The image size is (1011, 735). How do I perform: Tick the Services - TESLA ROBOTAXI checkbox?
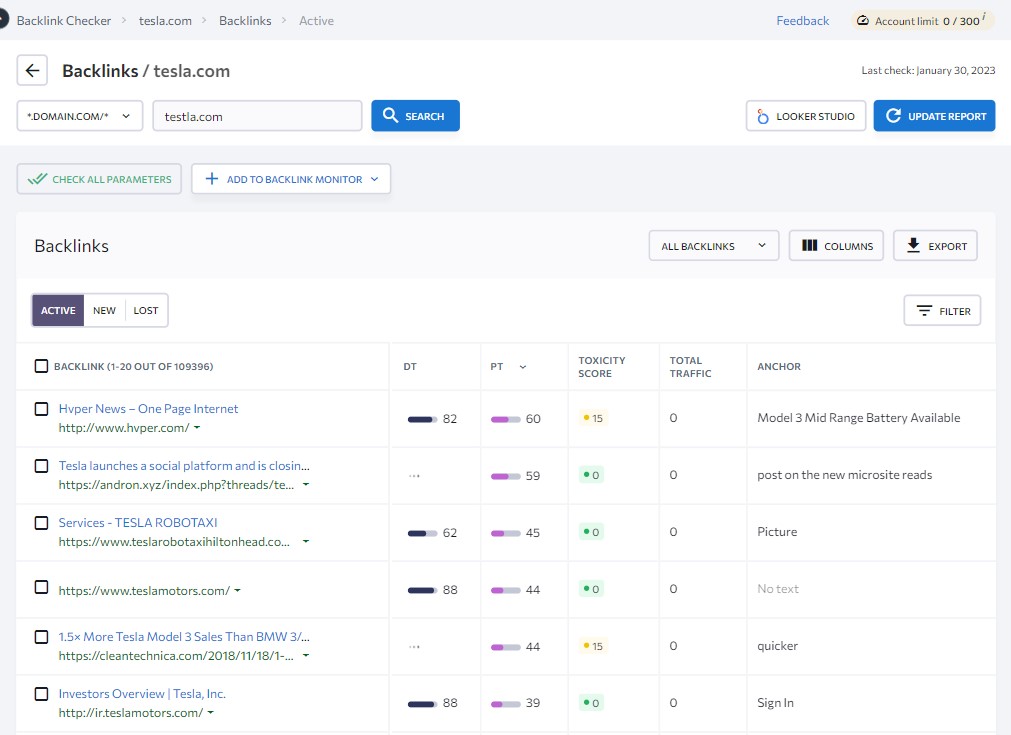tap(41, 523)
